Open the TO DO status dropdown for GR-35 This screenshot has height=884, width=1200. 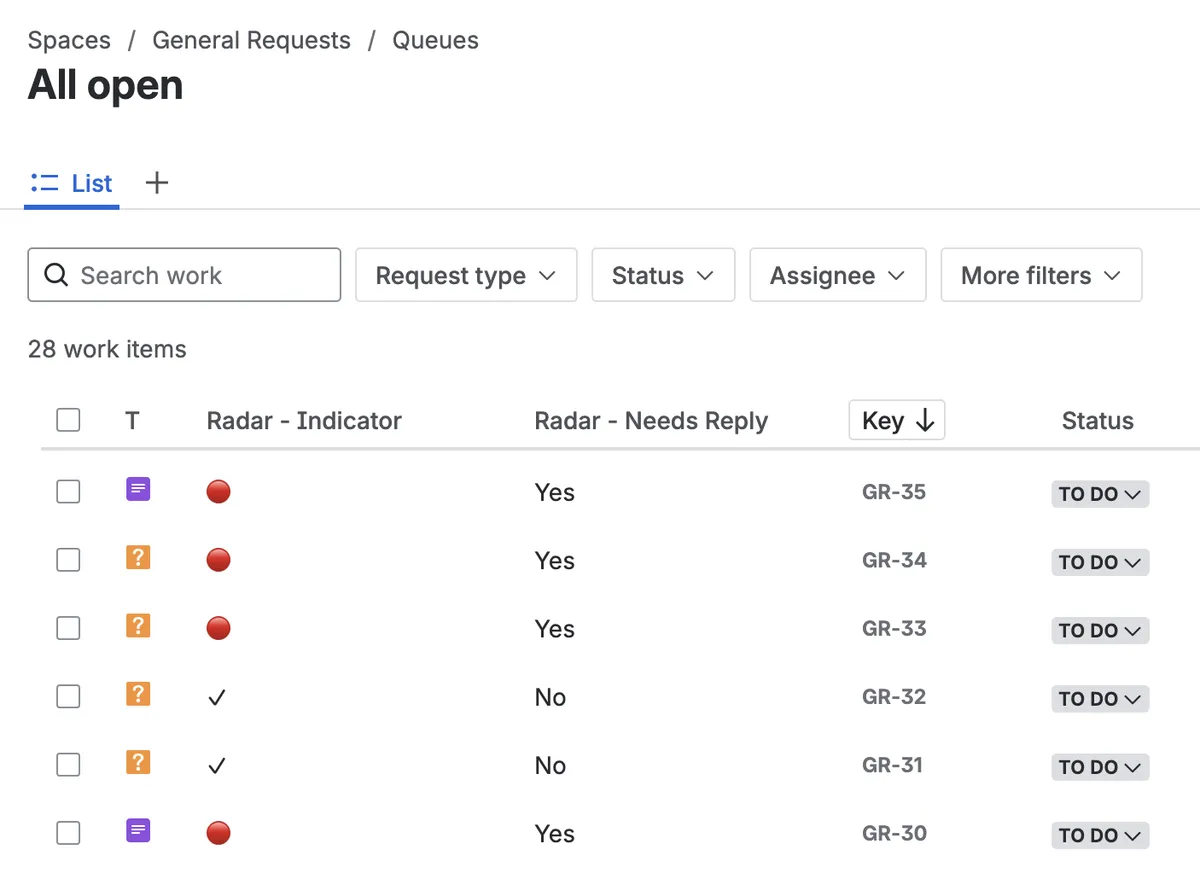click(x=1100, y=494)
